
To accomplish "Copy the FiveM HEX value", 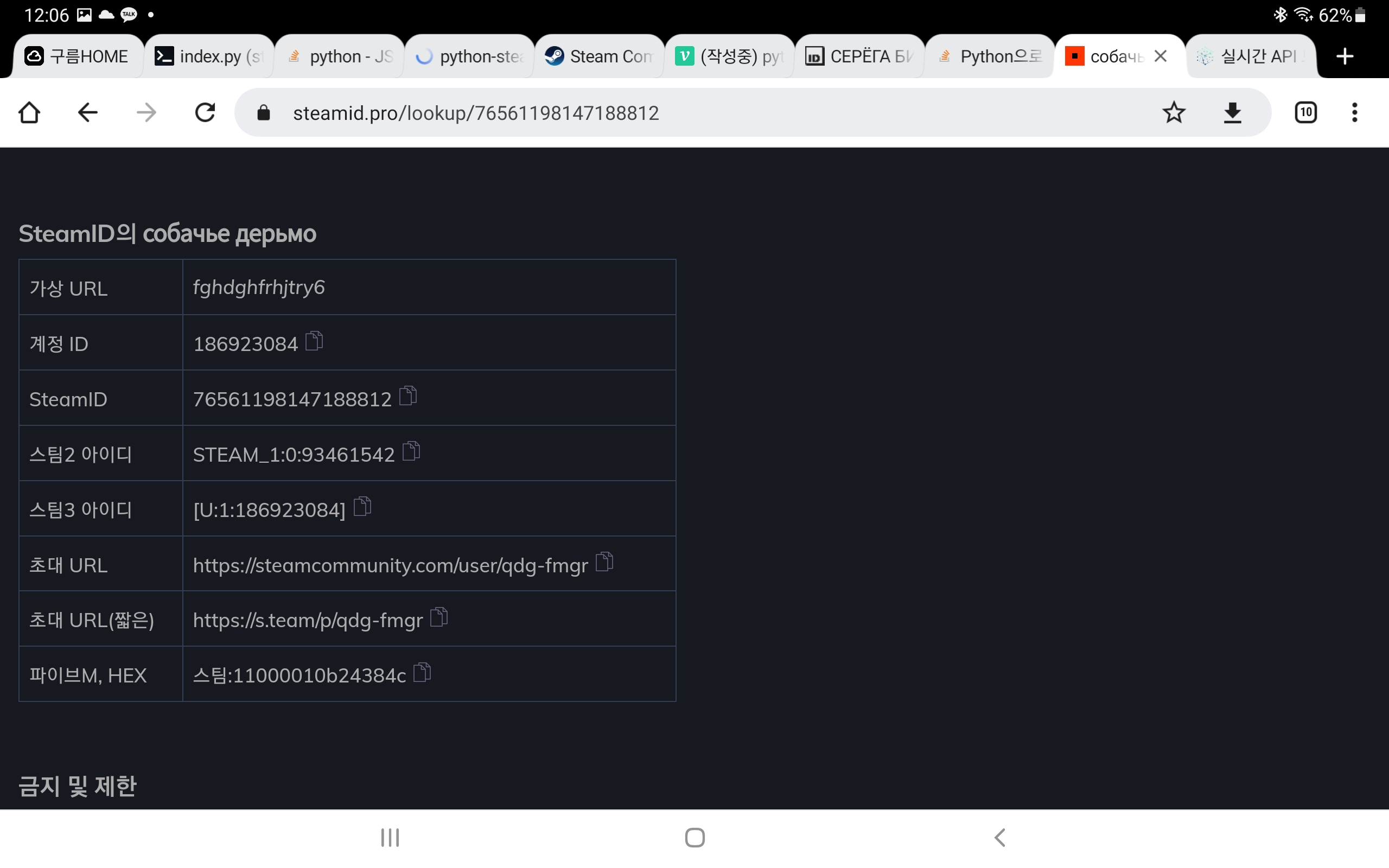I will [x=423, y=672].
